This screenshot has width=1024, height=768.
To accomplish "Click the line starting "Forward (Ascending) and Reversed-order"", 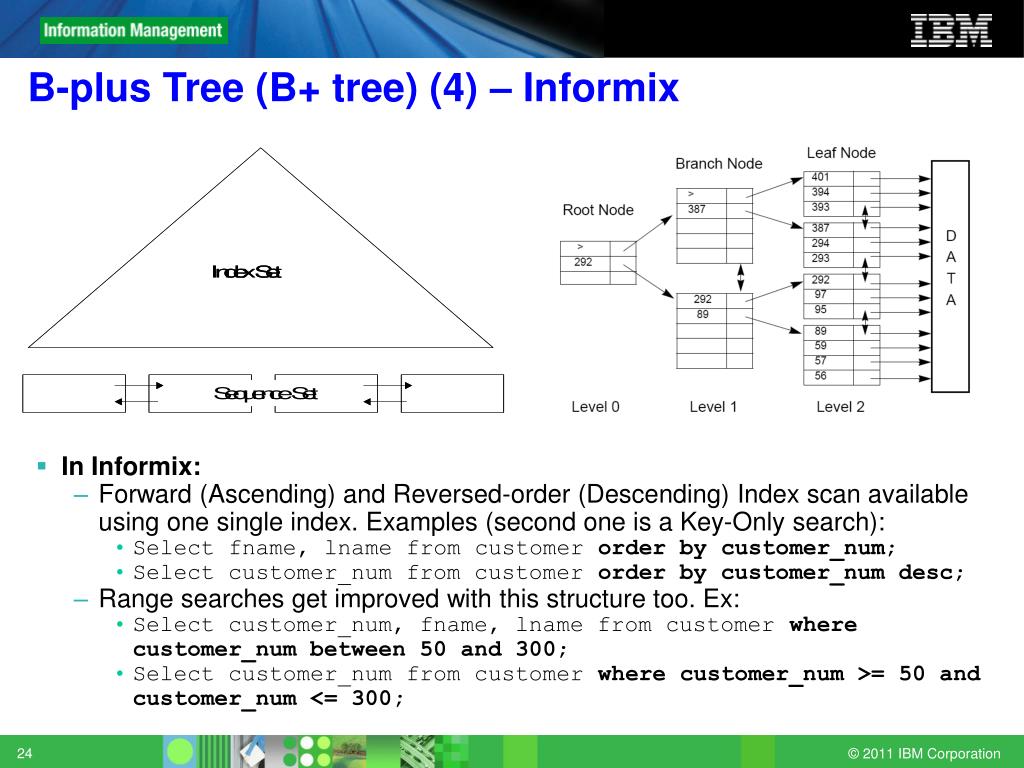I will pyautogui.click(x=533, y=494).
